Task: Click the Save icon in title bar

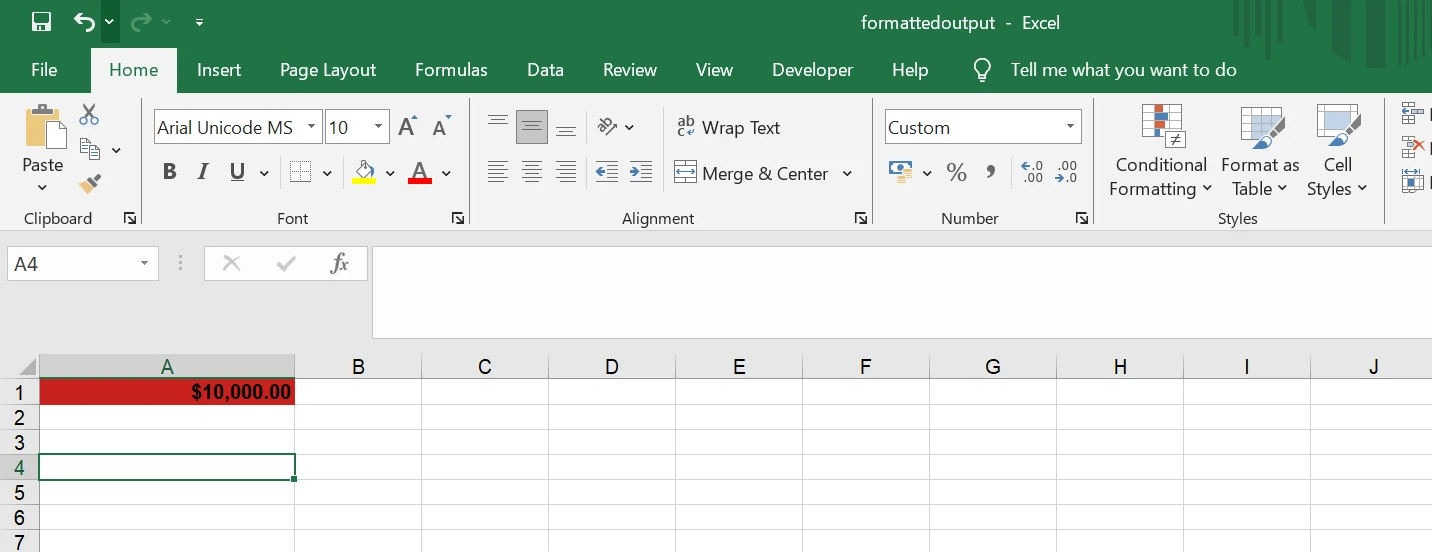Action: click(41, 22)
